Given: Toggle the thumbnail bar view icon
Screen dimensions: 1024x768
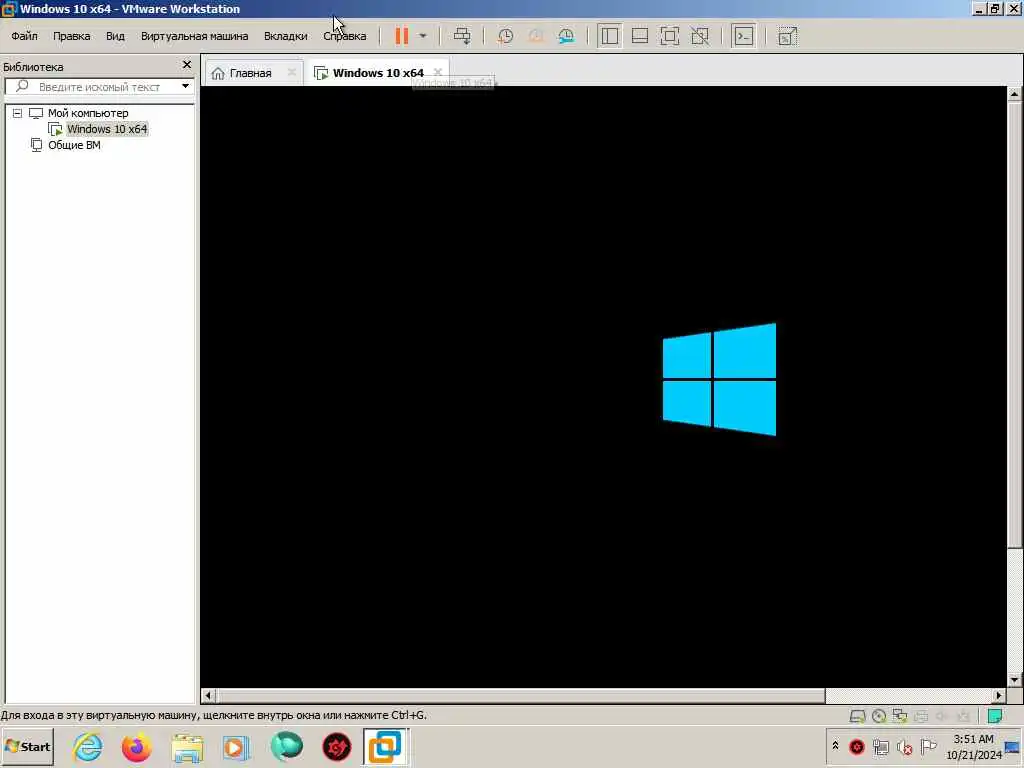Looking at the screenshot, I should 640,36.
